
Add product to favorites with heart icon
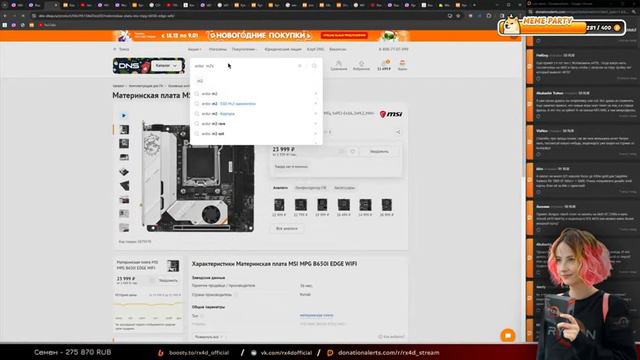(x=352, y=151)
